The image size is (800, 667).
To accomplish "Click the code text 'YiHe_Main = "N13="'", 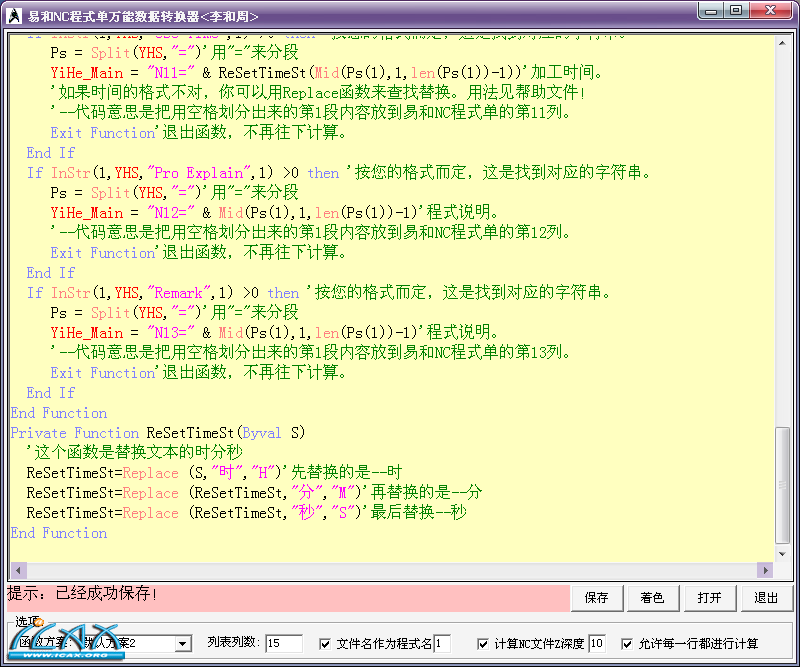I will (x=122, y=333).
